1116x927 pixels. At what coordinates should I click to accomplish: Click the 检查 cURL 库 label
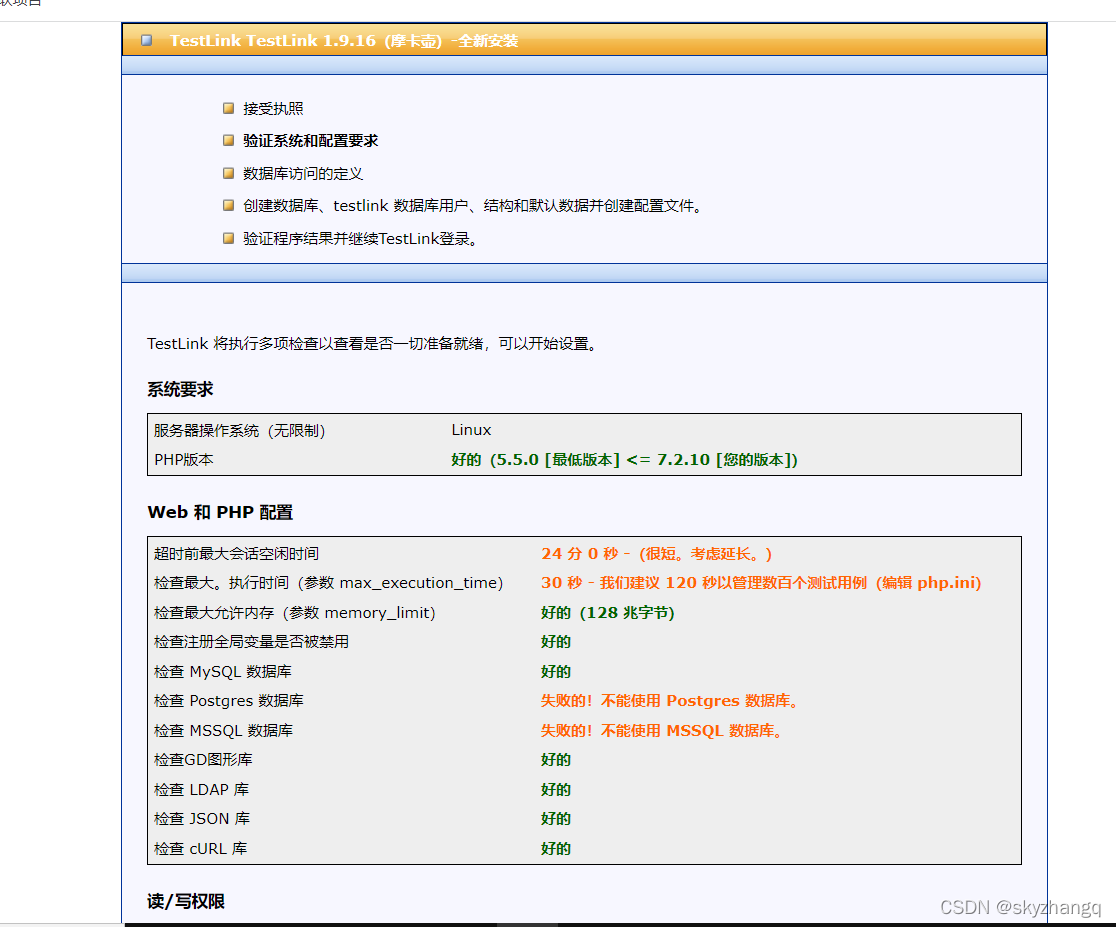pyautogui.click(x=201, y=849)
